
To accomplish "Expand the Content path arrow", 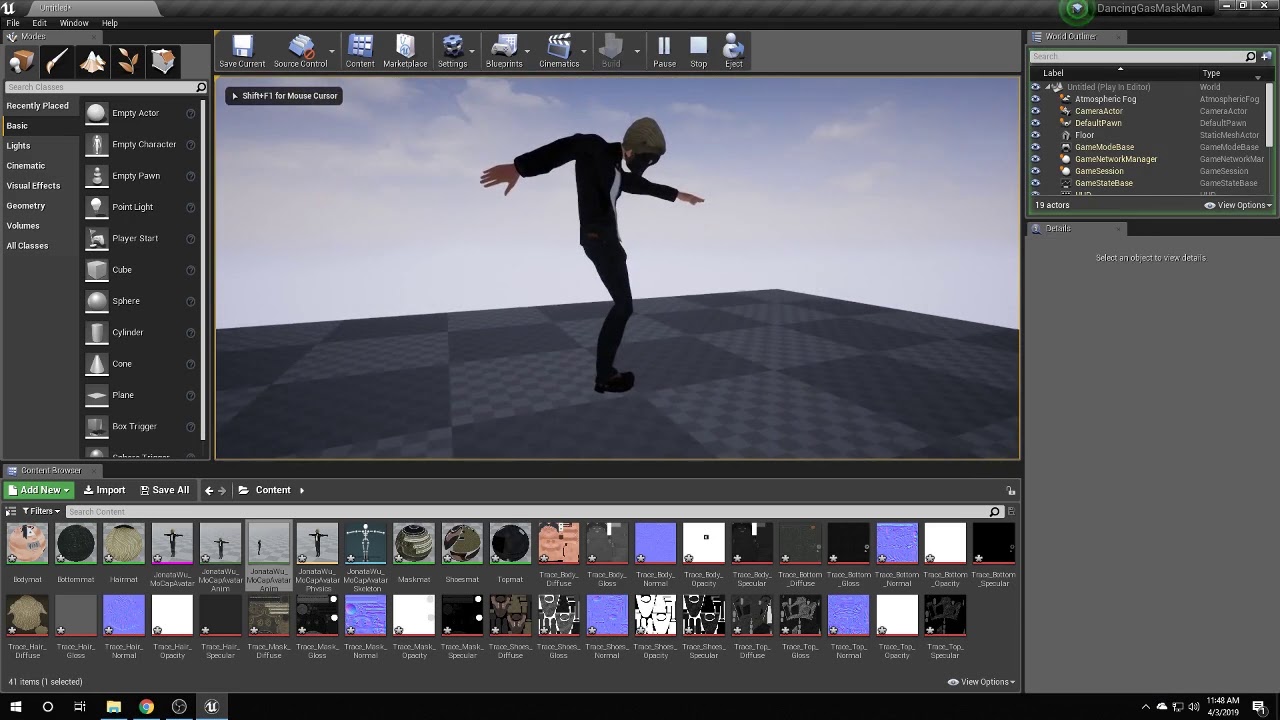I will [x=302, y=490].
